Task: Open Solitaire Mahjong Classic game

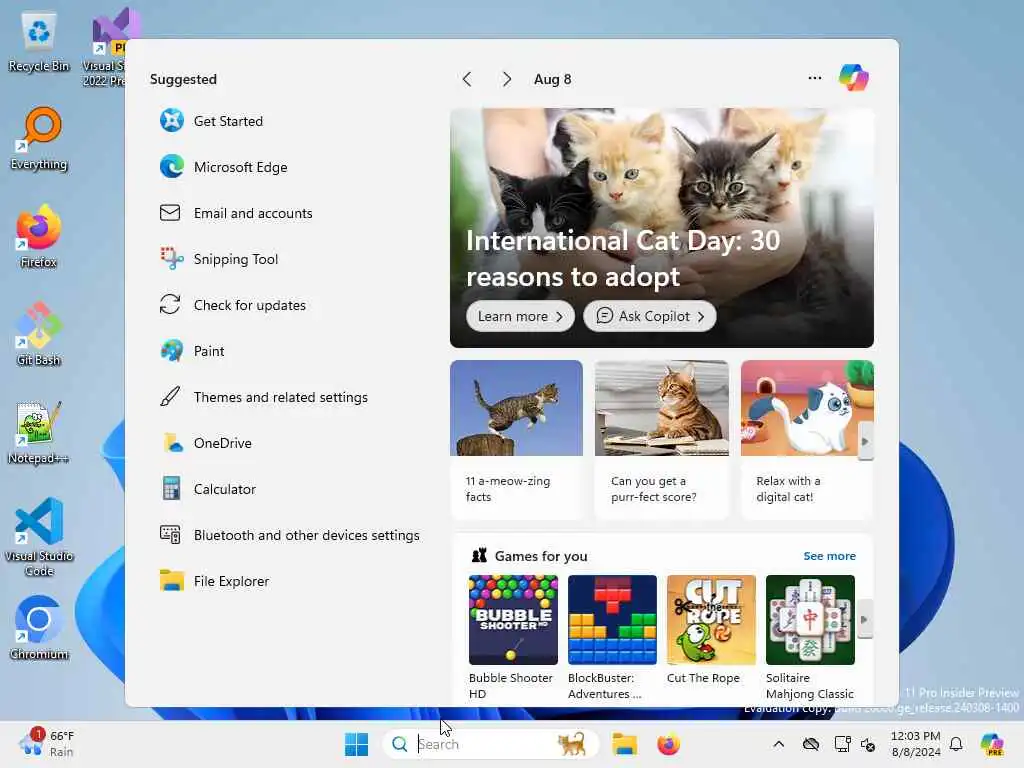Action: (810, 637)
